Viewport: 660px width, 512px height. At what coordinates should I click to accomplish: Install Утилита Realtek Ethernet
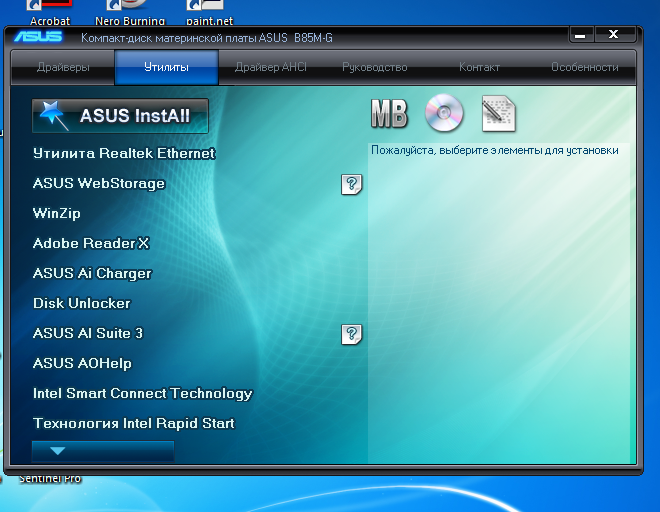tap(124, 153)
